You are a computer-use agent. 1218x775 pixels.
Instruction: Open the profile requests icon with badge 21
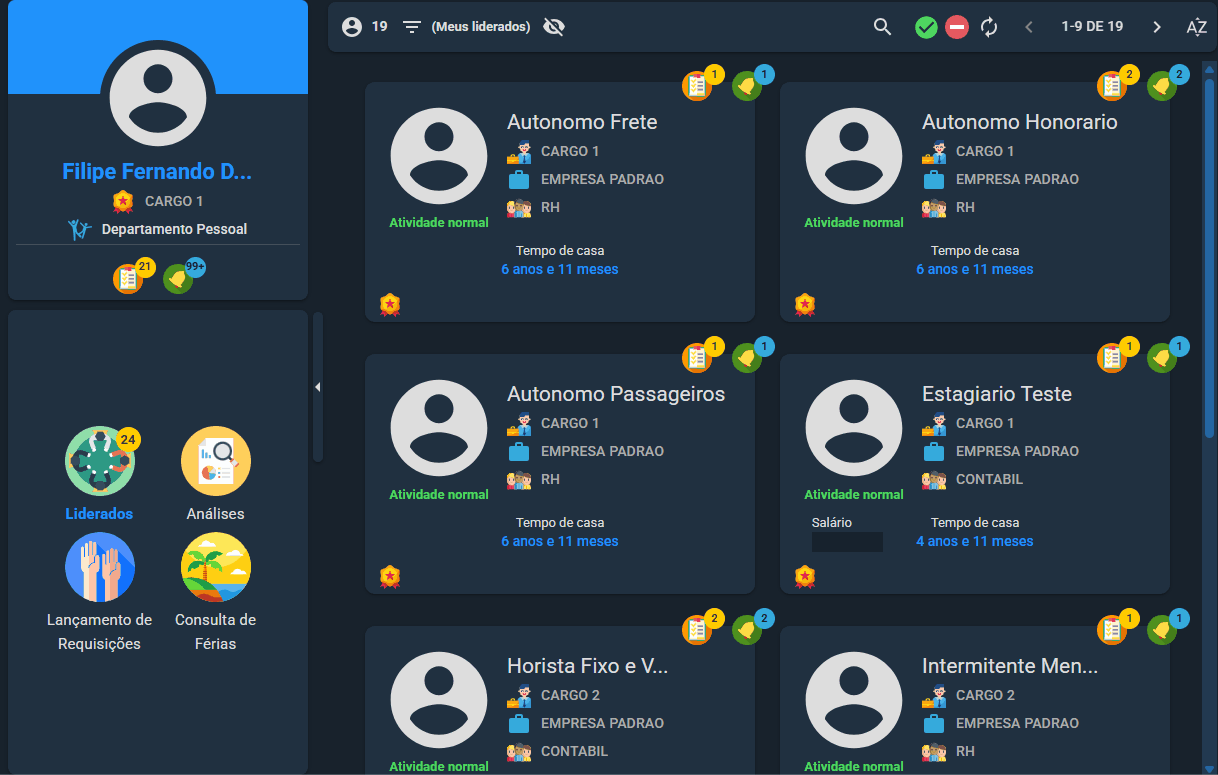point(128,279)
